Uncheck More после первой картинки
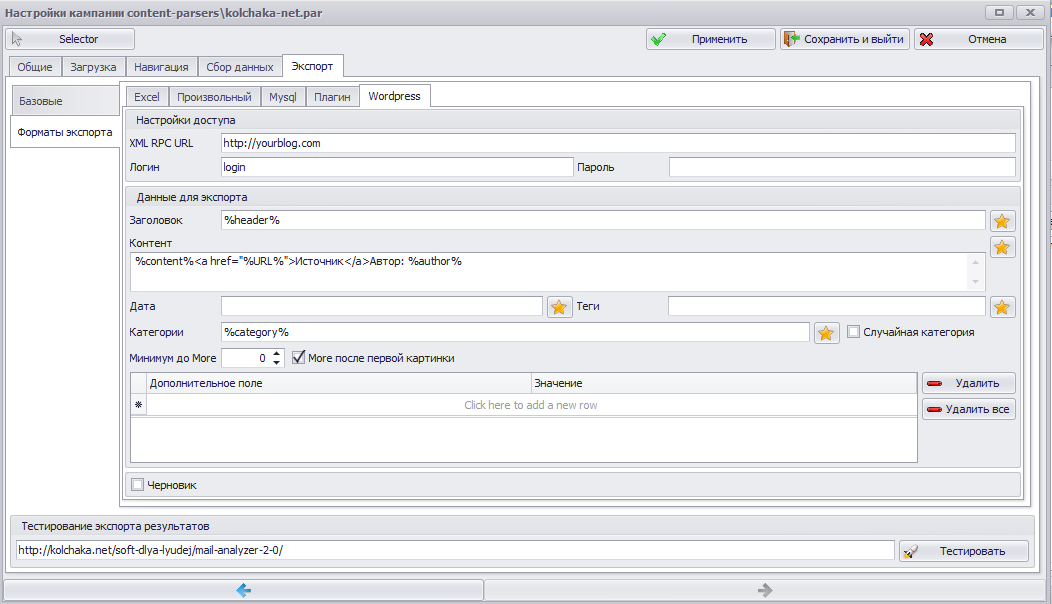The height and width of the screenshot is (604, 1052). pos(299,357)
